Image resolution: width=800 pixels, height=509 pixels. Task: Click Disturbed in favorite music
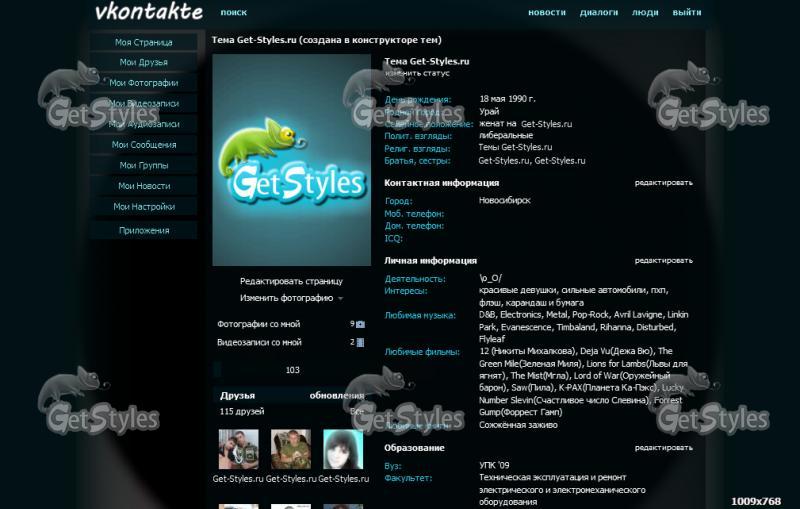click(x=656, y=327)
